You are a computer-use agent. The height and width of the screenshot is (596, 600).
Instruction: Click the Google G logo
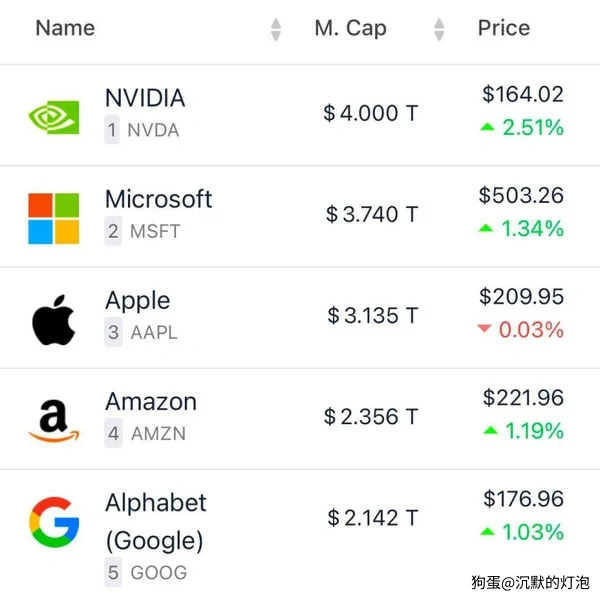pyautogui.click(x=53, y=522)
